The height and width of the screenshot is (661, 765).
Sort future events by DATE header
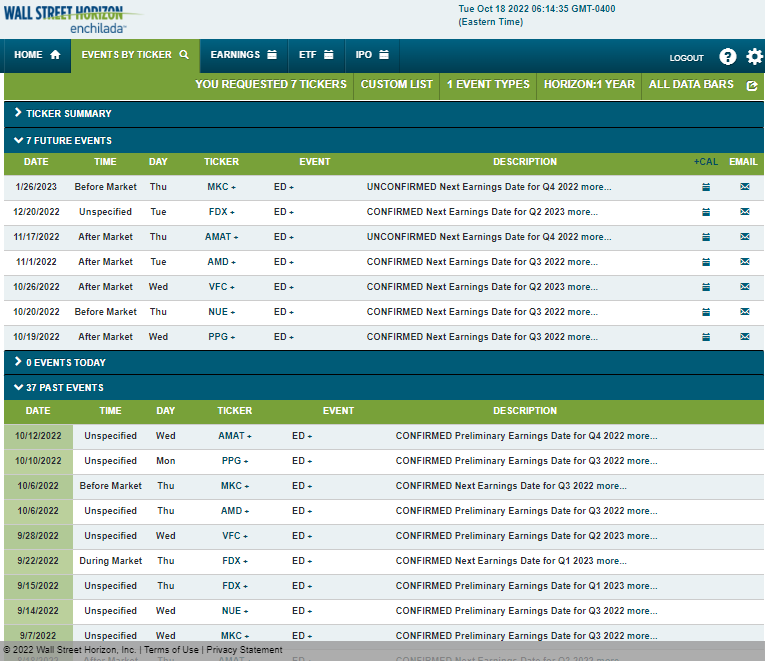(36, 162)
